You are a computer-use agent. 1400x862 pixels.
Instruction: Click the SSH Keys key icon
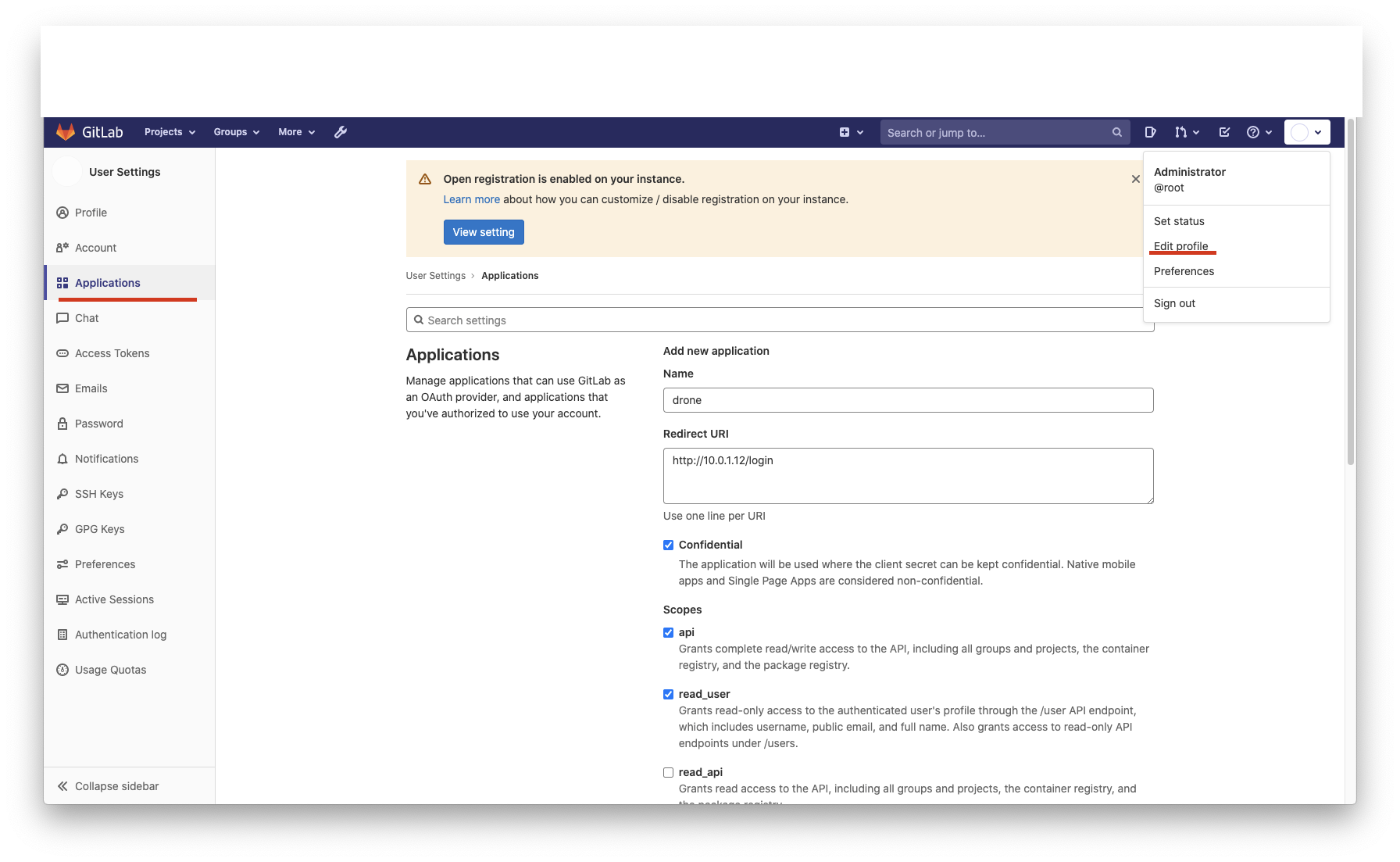tap(62, 494)
